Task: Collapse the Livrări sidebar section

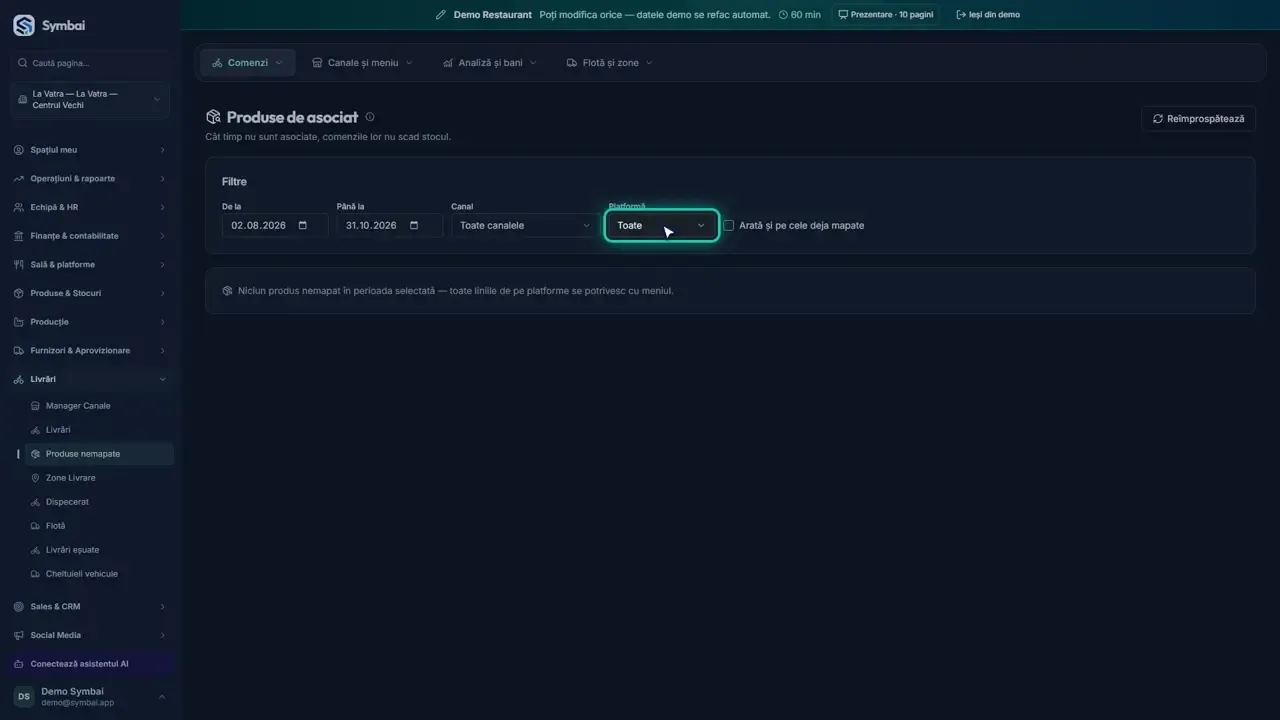Action: pyautogui.click(x=90, y=379)
